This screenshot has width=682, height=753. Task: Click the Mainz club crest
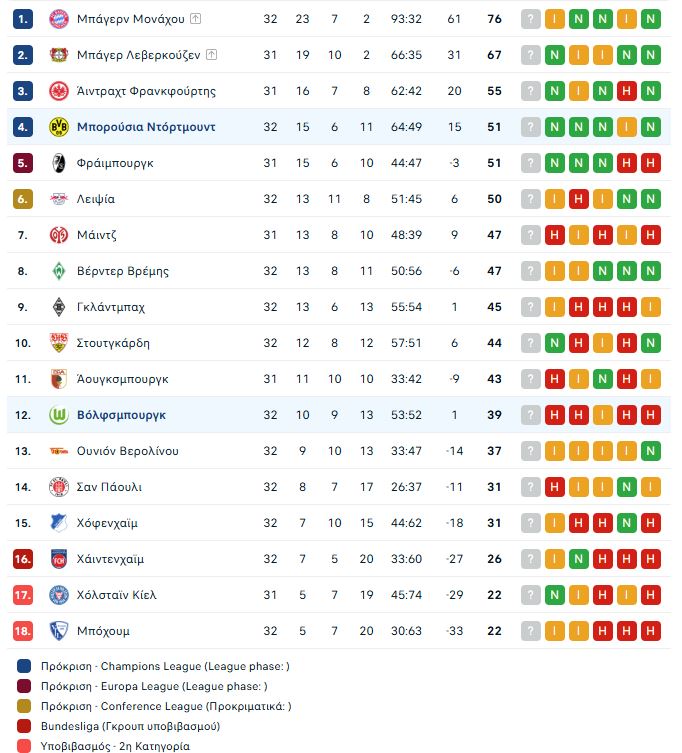click(59, 235)
